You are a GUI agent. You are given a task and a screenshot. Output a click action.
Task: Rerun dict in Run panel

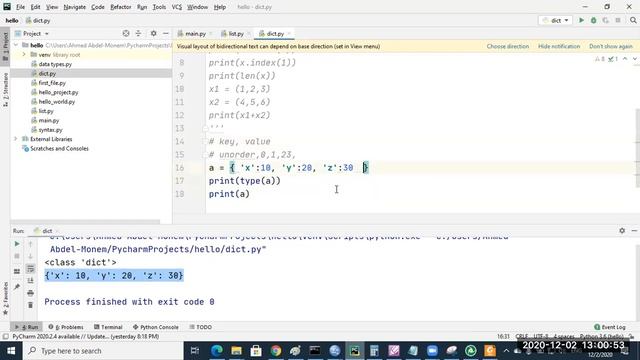pos(17,244)
